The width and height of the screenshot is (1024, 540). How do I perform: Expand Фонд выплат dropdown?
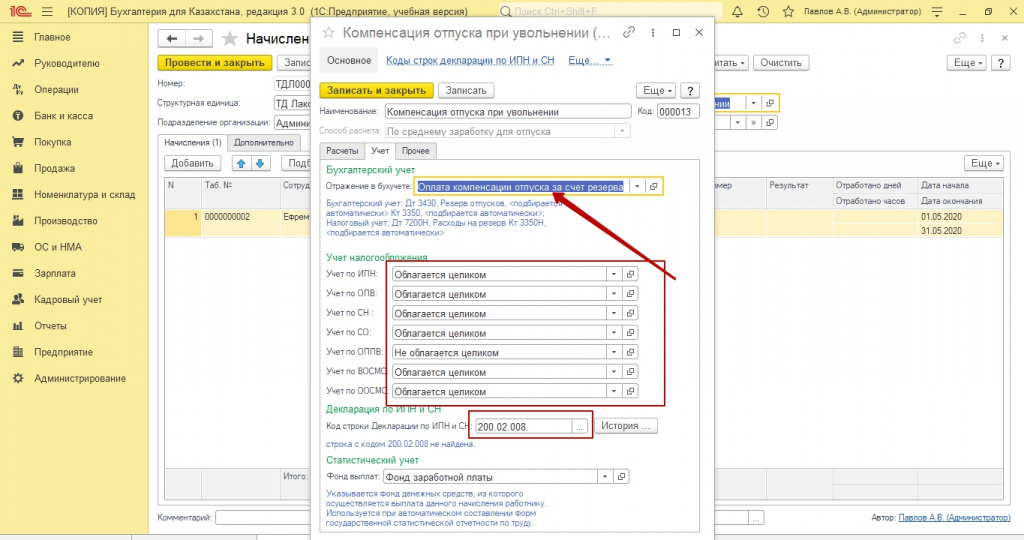(x=605, y=477)
